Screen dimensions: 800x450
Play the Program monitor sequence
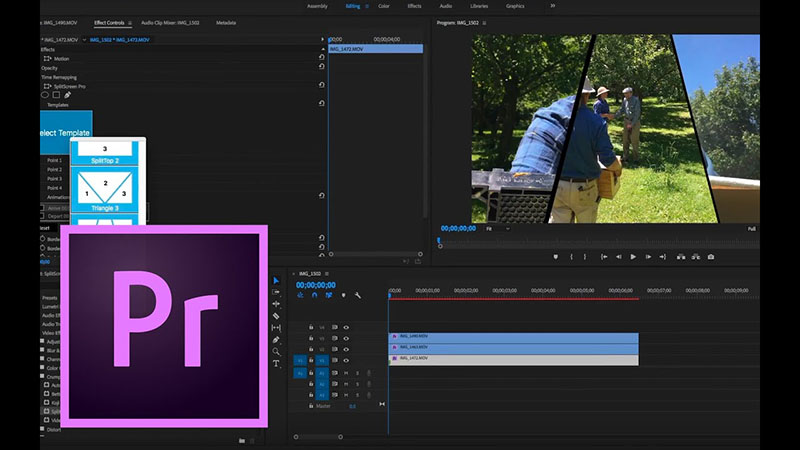[x=633, y=257]
